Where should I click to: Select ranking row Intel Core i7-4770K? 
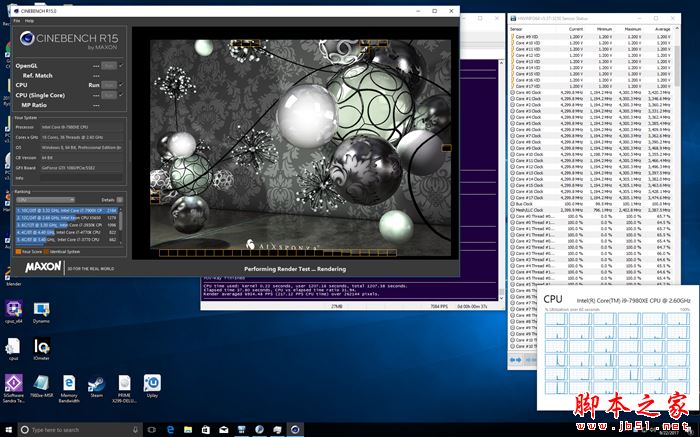[x=67, y=232]
